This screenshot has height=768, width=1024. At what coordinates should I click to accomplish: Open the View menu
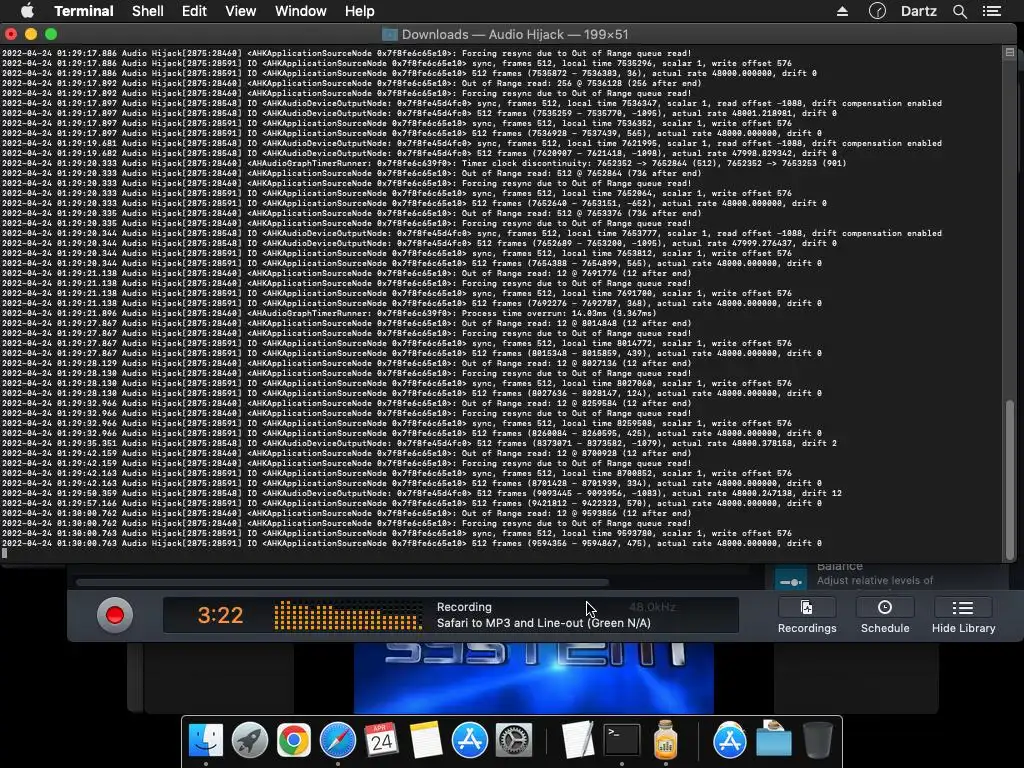(240, 11)
